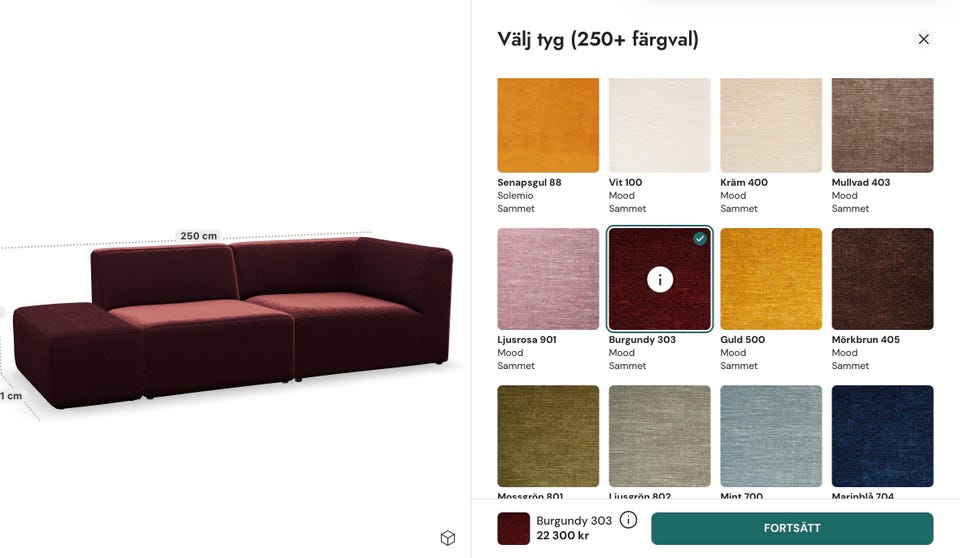Select the Senapsgul 88 fabric swatch

[x=548, y=125]
